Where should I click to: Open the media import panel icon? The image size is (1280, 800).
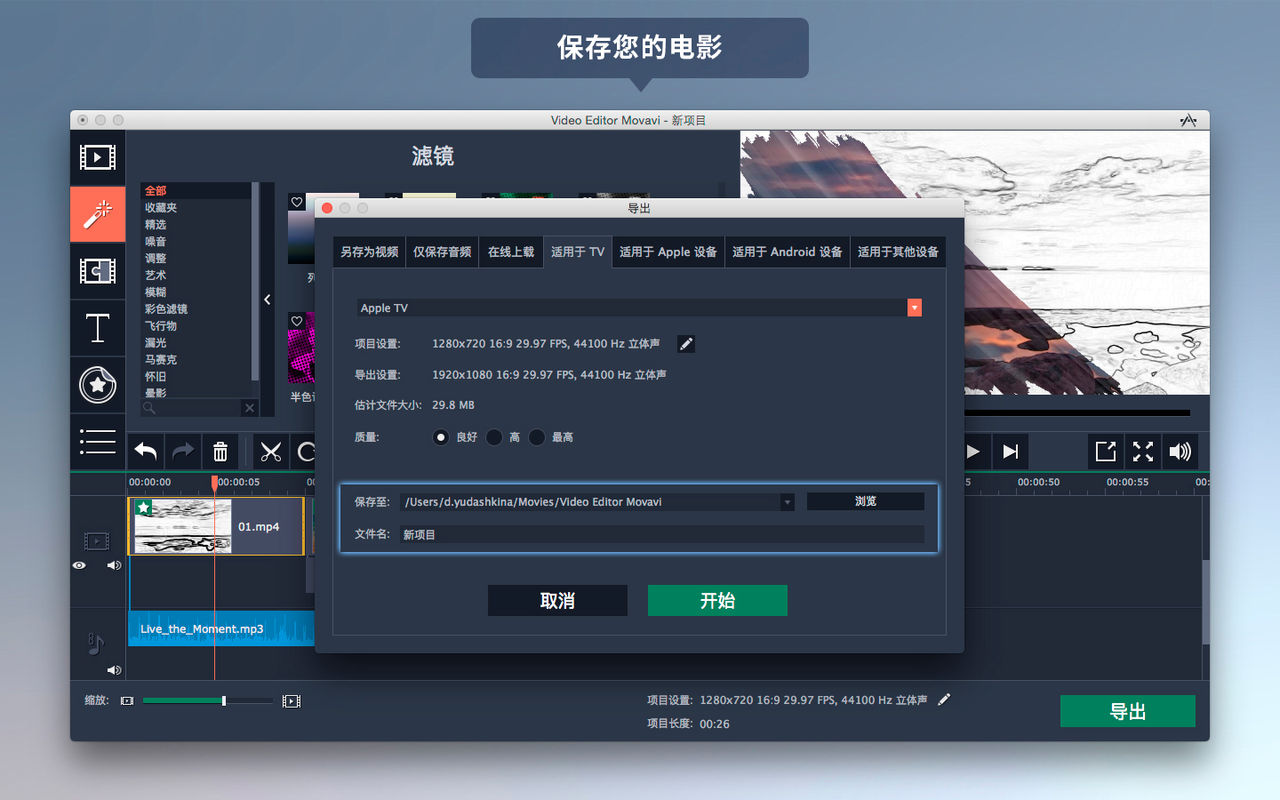97,157
